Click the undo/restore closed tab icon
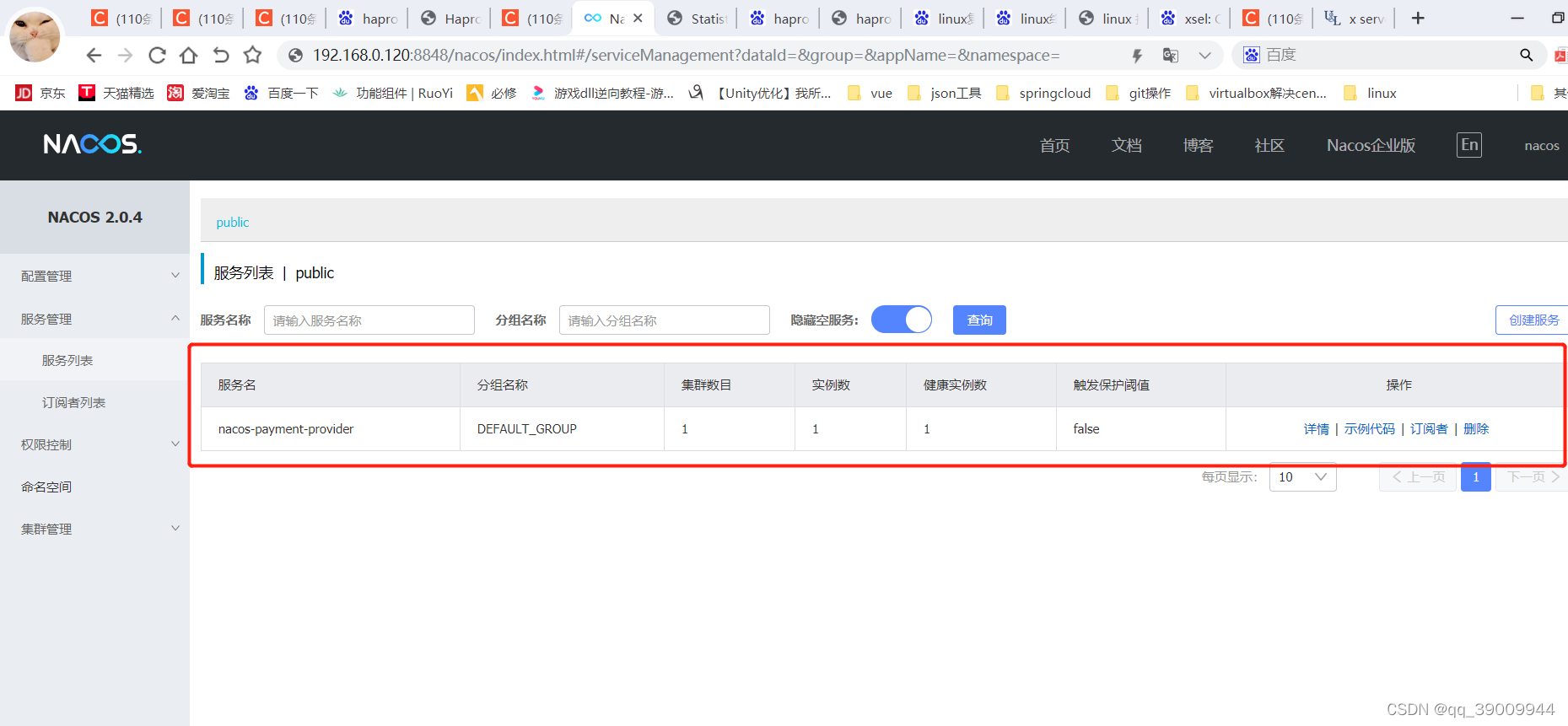This screenshot has height=726, width=1568. [220, 56]
